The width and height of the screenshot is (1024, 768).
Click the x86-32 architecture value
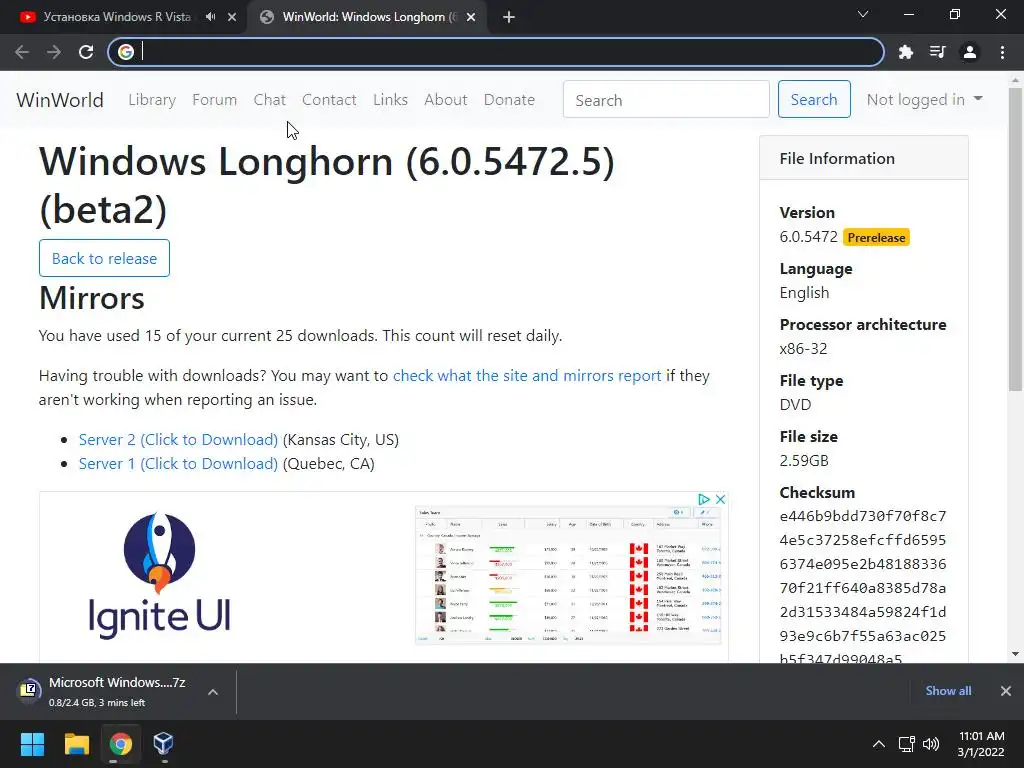(x=803, y=349)
